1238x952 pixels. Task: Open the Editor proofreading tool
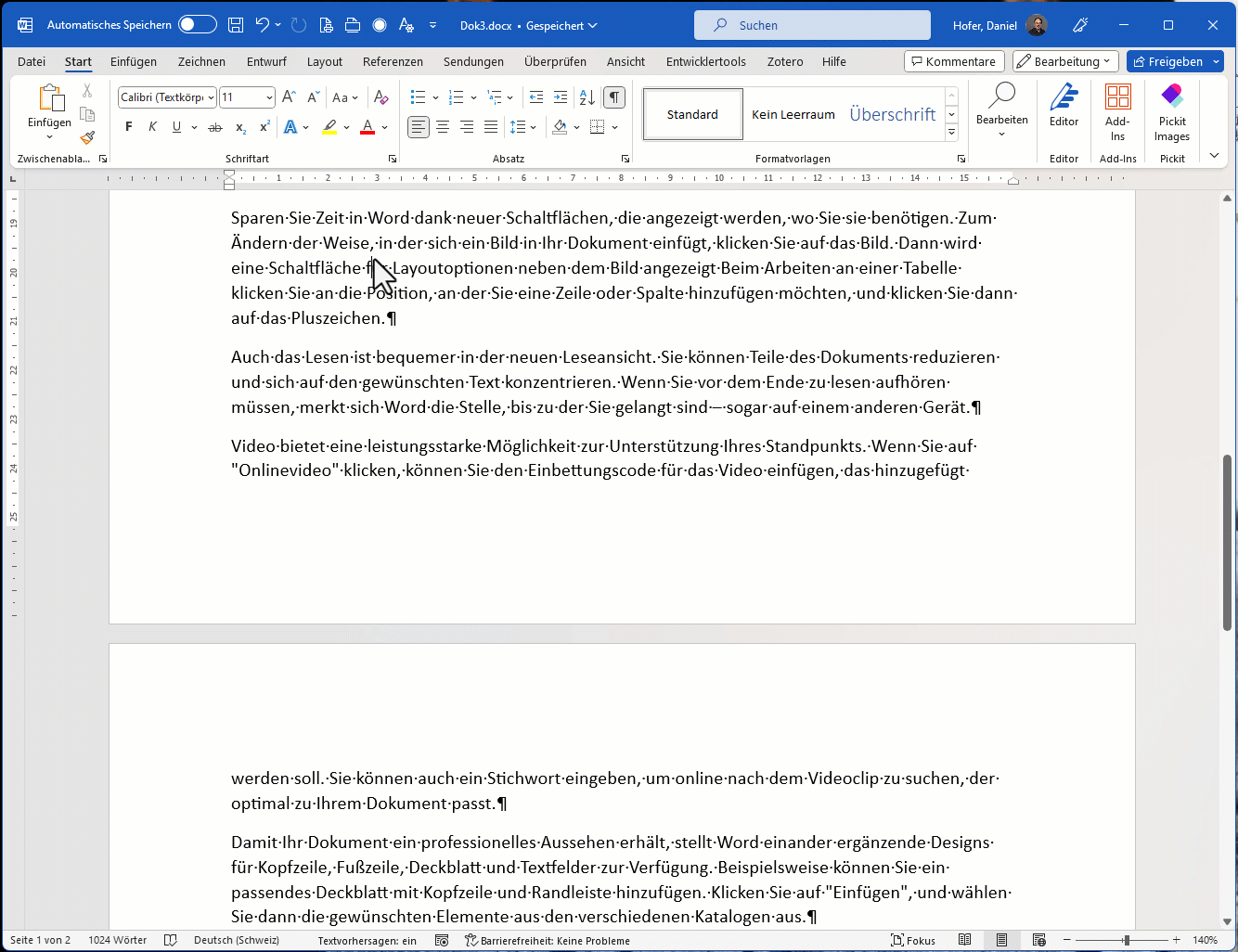(1064, 104)
